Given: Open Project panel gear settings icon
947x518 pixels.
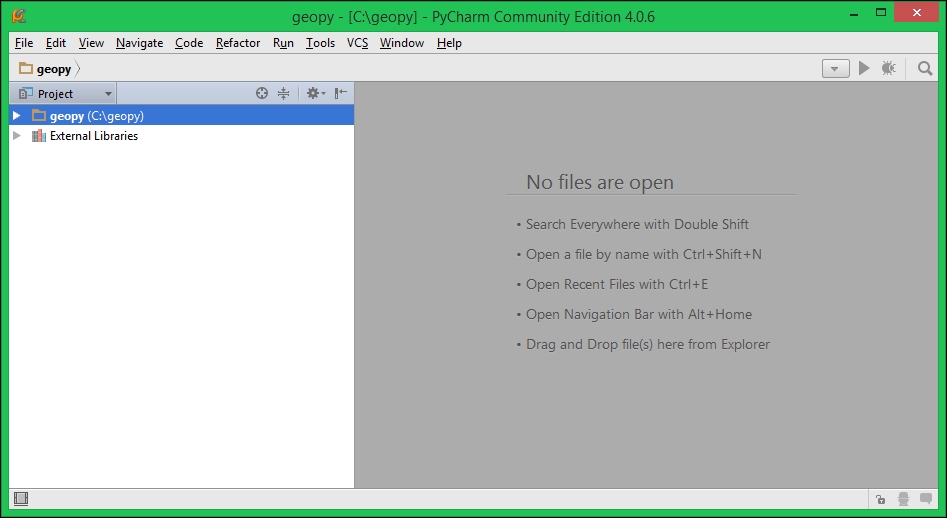Looking at the screenshot, I should 315,93.
